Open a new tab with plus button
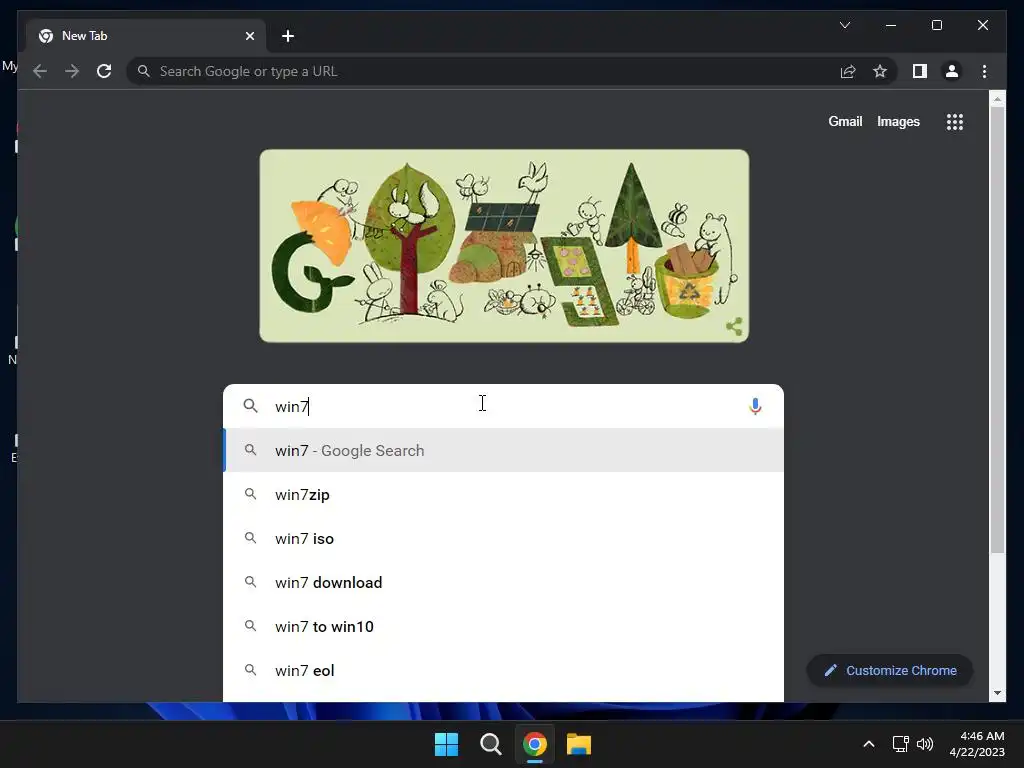 pos(287,36)
